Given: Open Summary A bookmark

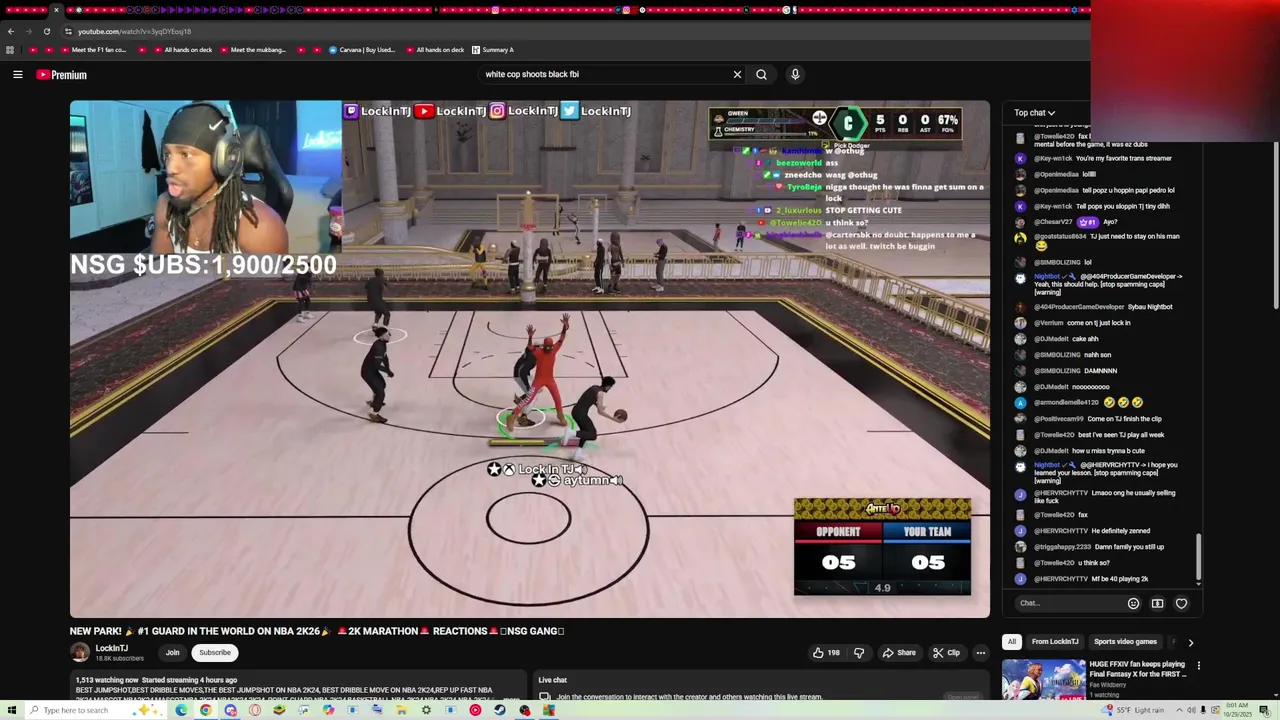Looking at the screenshot, I should tap(491, 50).
